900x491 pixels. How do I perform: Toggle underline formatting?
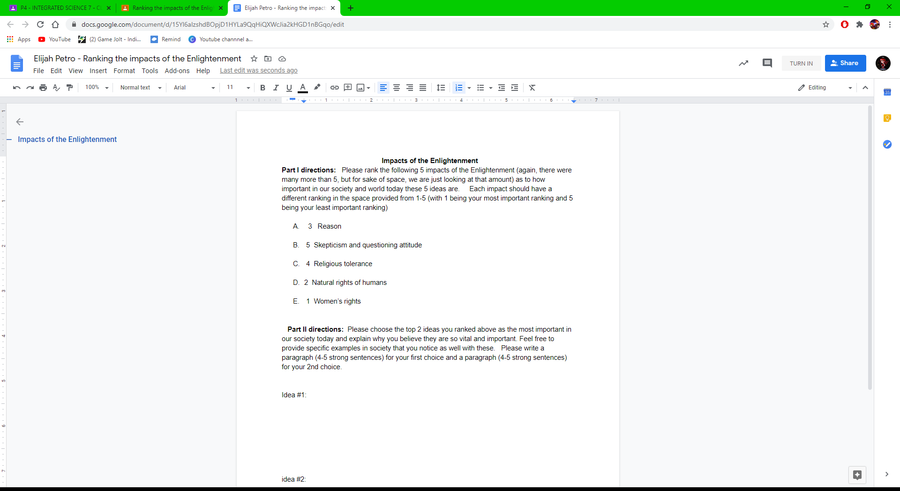[289, 88]
